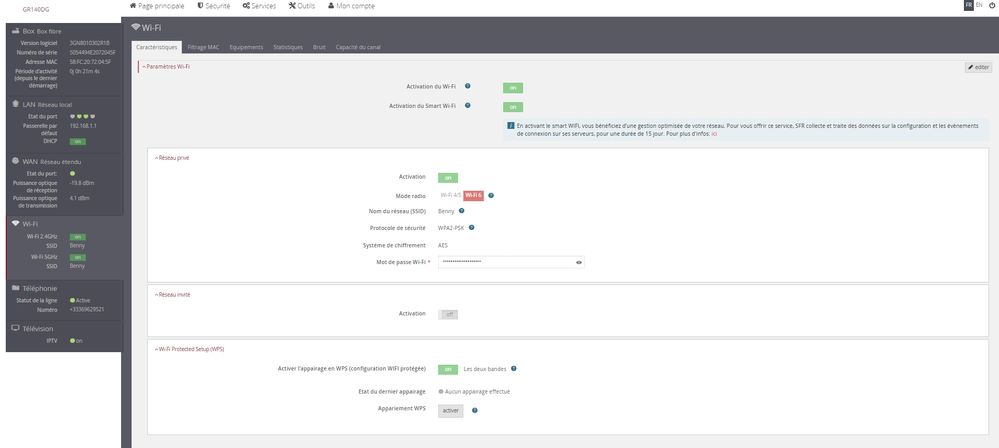Collapse the Wi-Fi Protected Setup (WPS) section
The image size is (999, 448).
coord(189,349)
